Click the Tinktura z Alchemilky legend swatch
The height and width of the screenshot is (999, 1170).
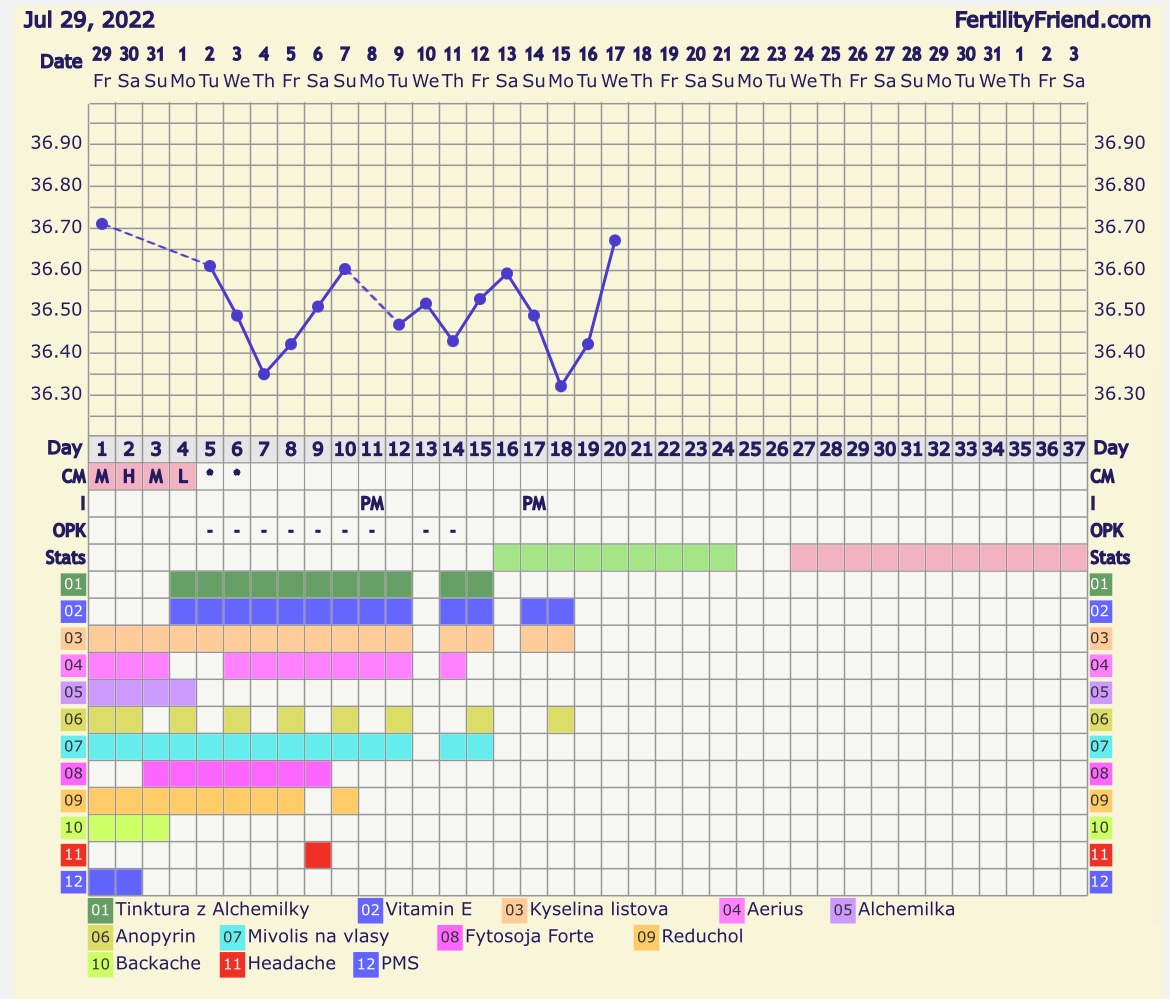tap(101, 910)
